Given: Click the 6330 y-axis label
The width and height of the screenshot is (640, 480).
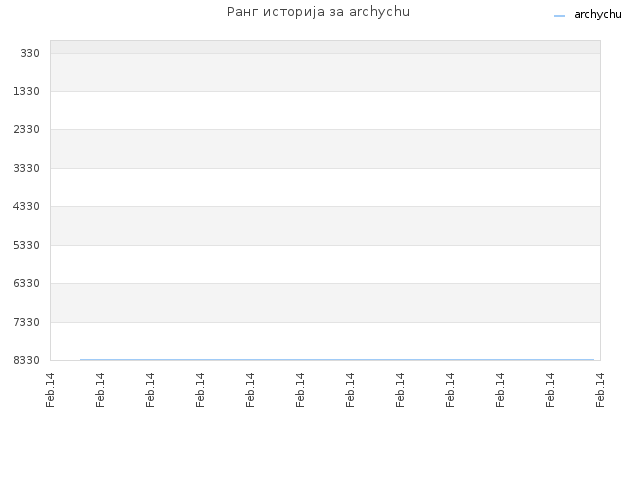Looking at the screenshot, I should 26,283.
